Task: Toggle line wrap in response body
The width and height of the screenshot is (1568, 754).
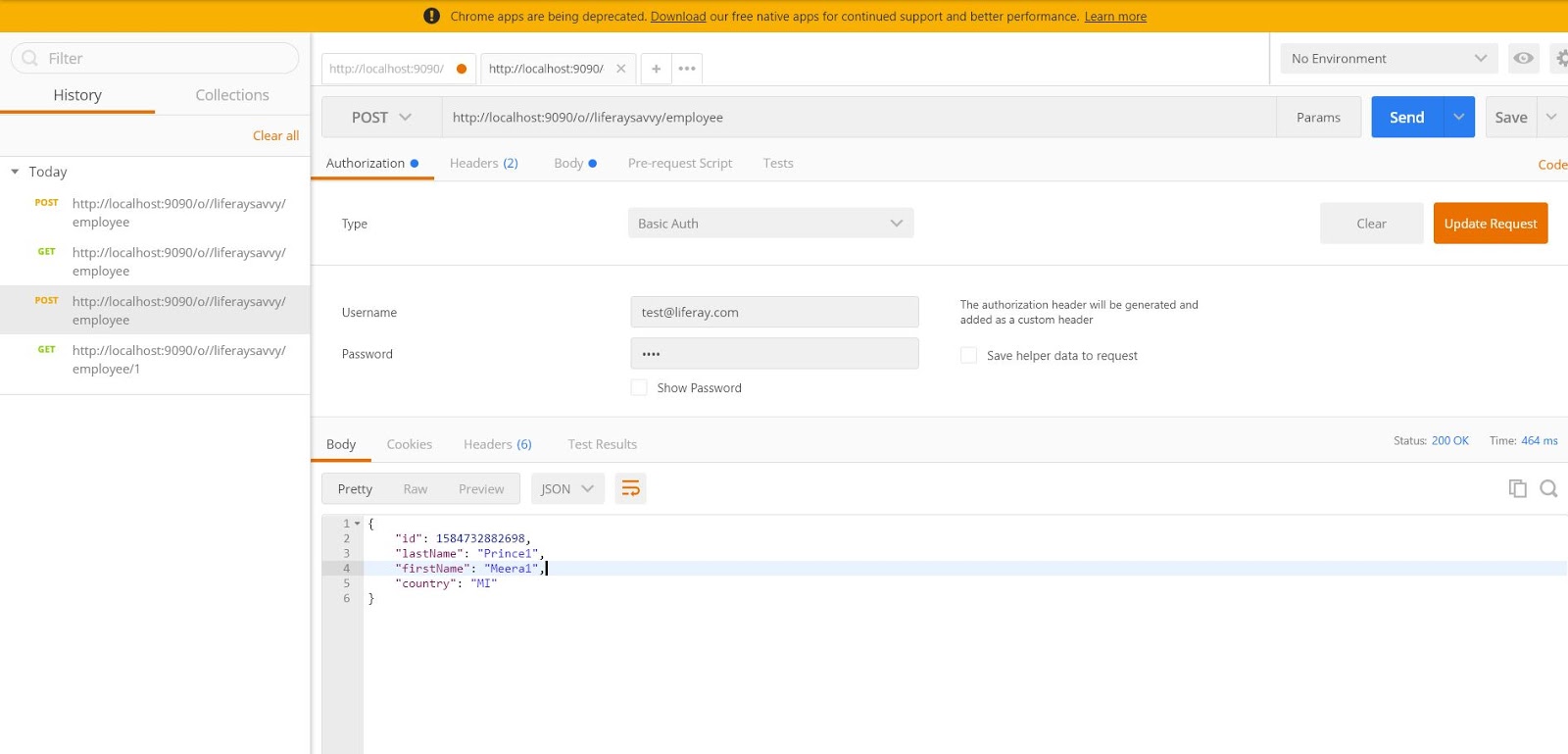Action: click(630, 488)
